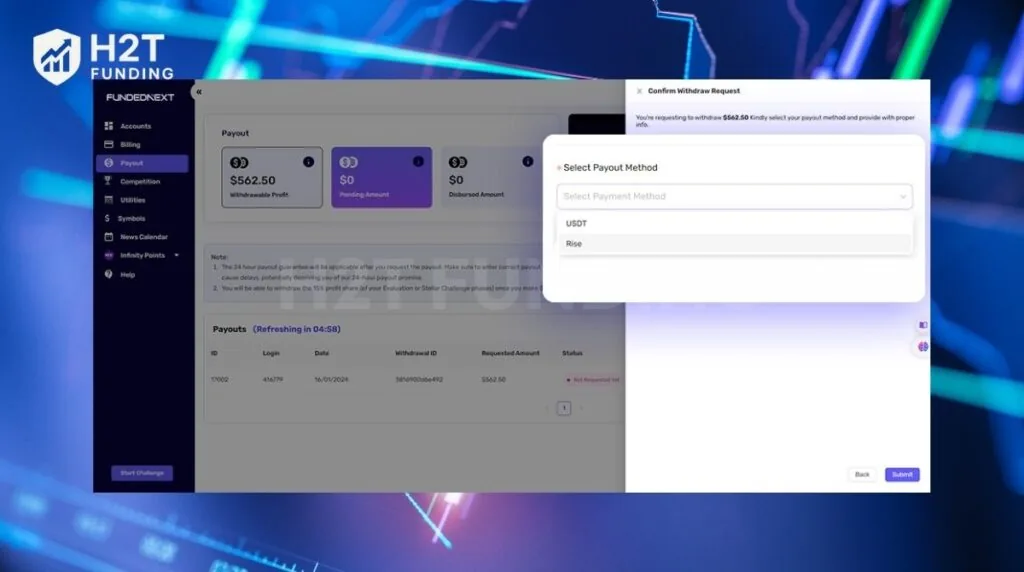The width and height of the screenshot is (1024, 572).
Task: Click the News Calendar icon
Action: [x=108, y=236]
